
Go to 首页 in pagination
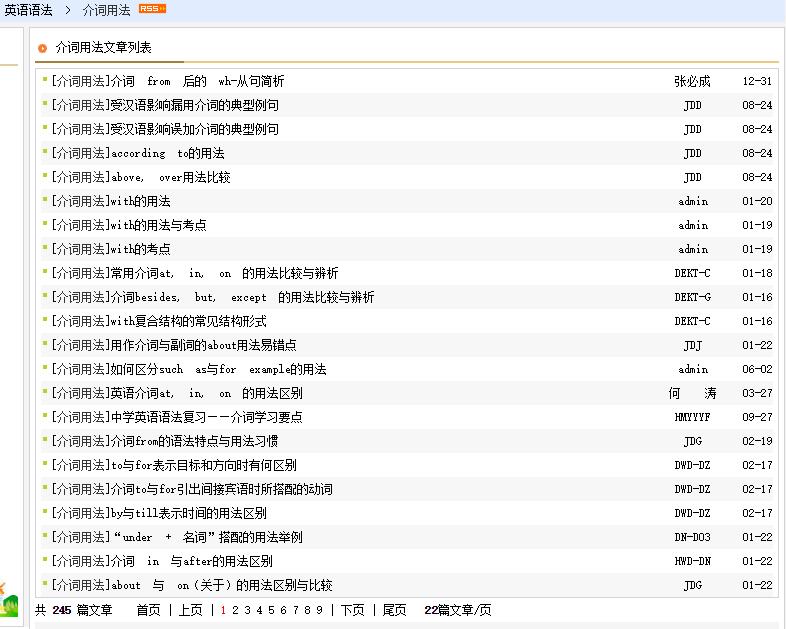[x=148, y=610]
